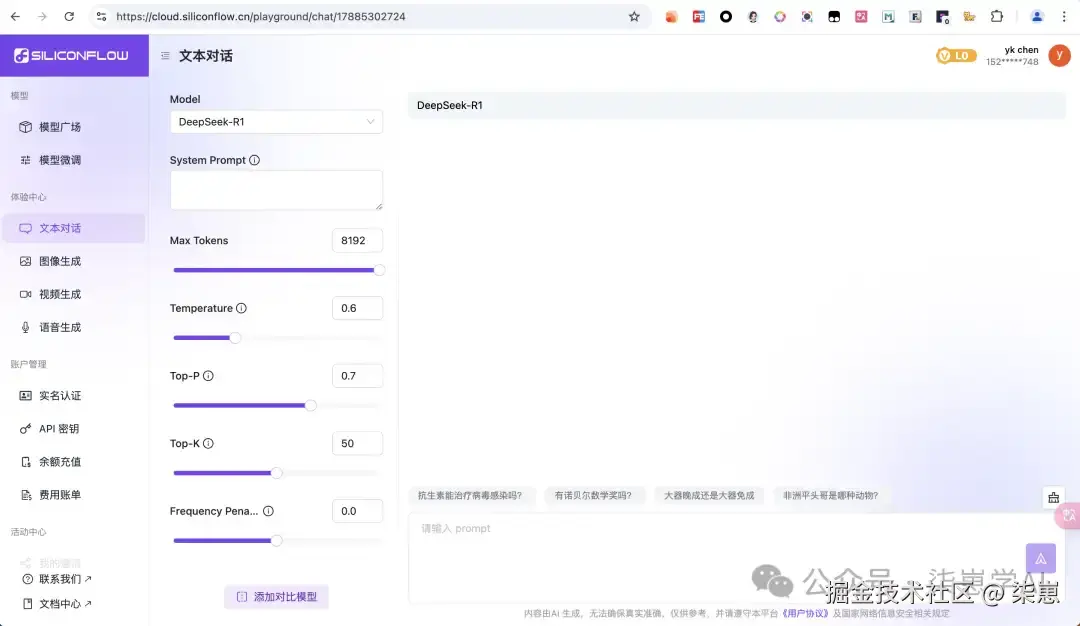The height and width of the screenshot is (626, 1080).
Task: Click the browser address bar URL
Action: click(260, 17)
